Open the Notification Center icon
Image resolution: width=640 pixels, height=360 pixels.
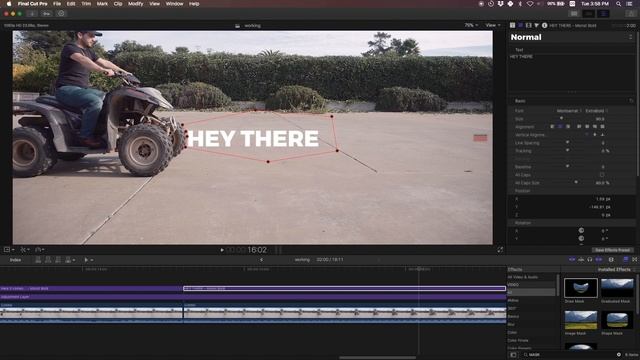tap(629, 4)
